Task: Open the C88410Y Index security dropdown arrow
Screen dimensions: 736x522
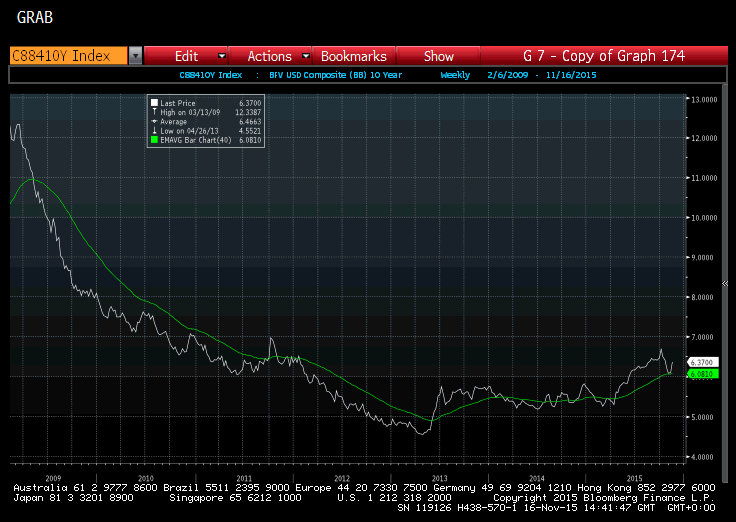Action: tap(135, 56)
